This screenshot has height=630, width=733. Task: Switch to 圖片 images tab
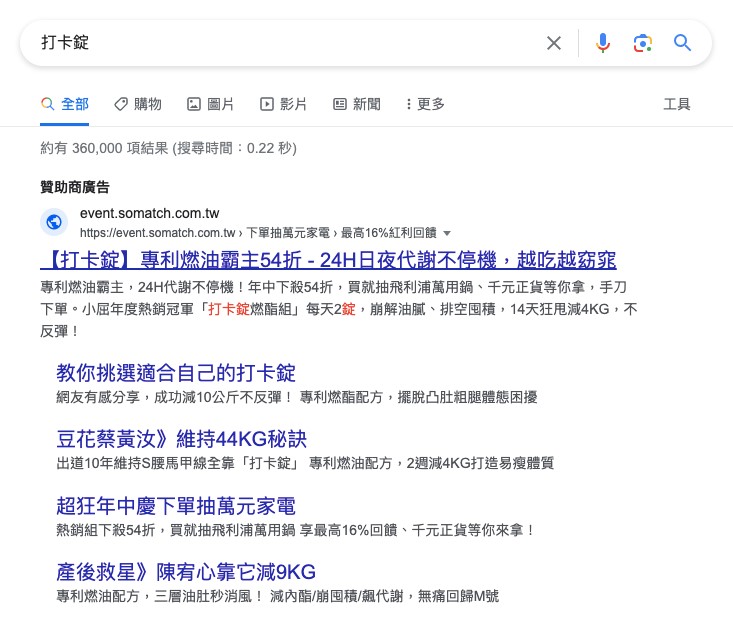211,104
